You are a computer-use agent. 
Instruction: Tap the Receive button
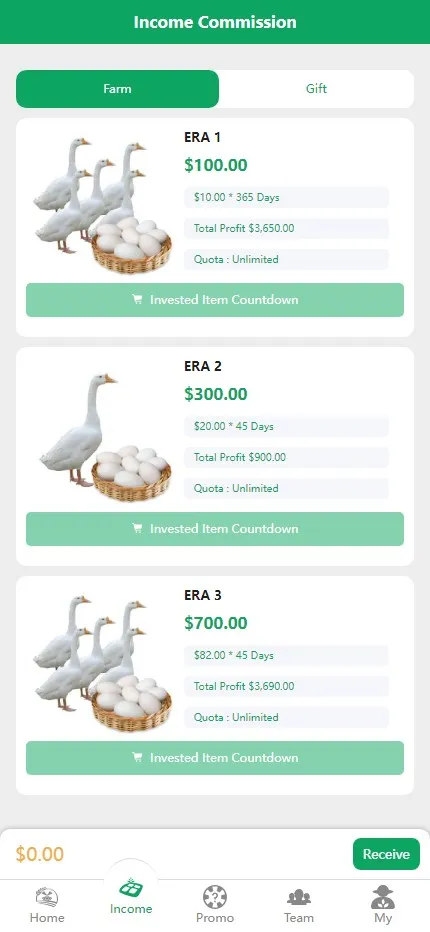[x=387, y=854]
